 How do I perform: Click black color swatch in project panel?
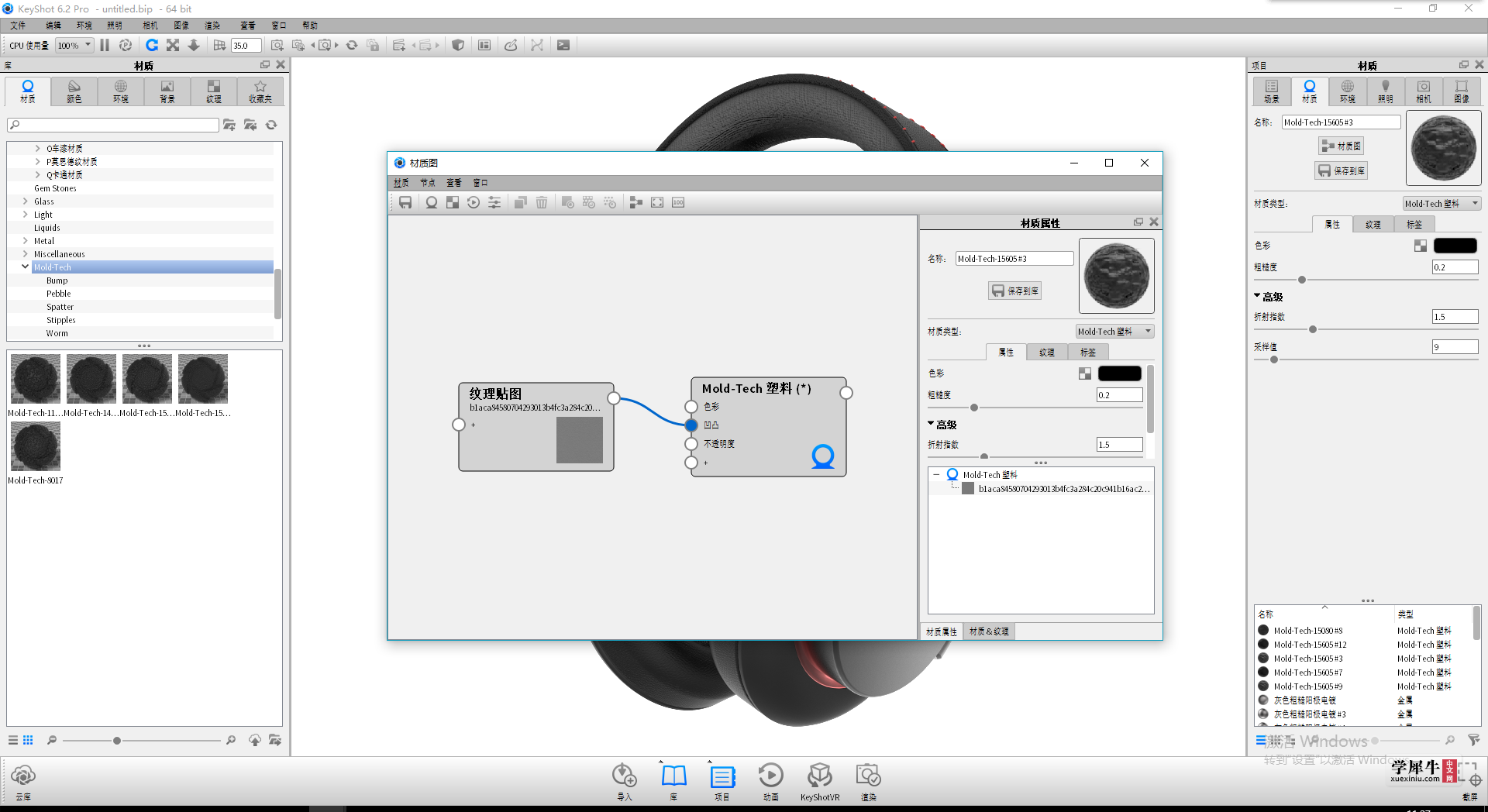[x=1455, y=246]
